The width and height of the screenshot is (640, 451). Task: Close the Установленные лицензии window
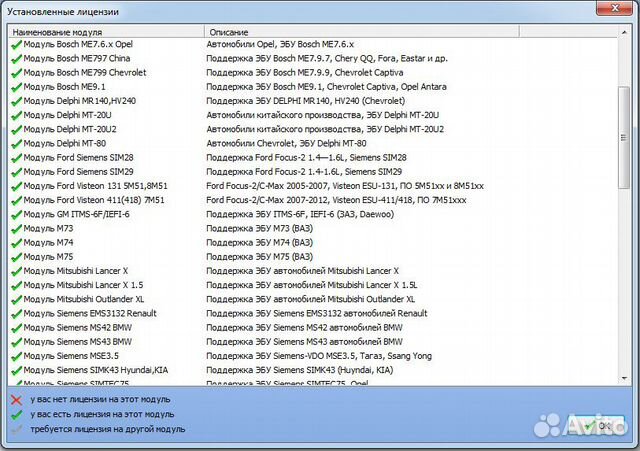click(x=615, y=8)
